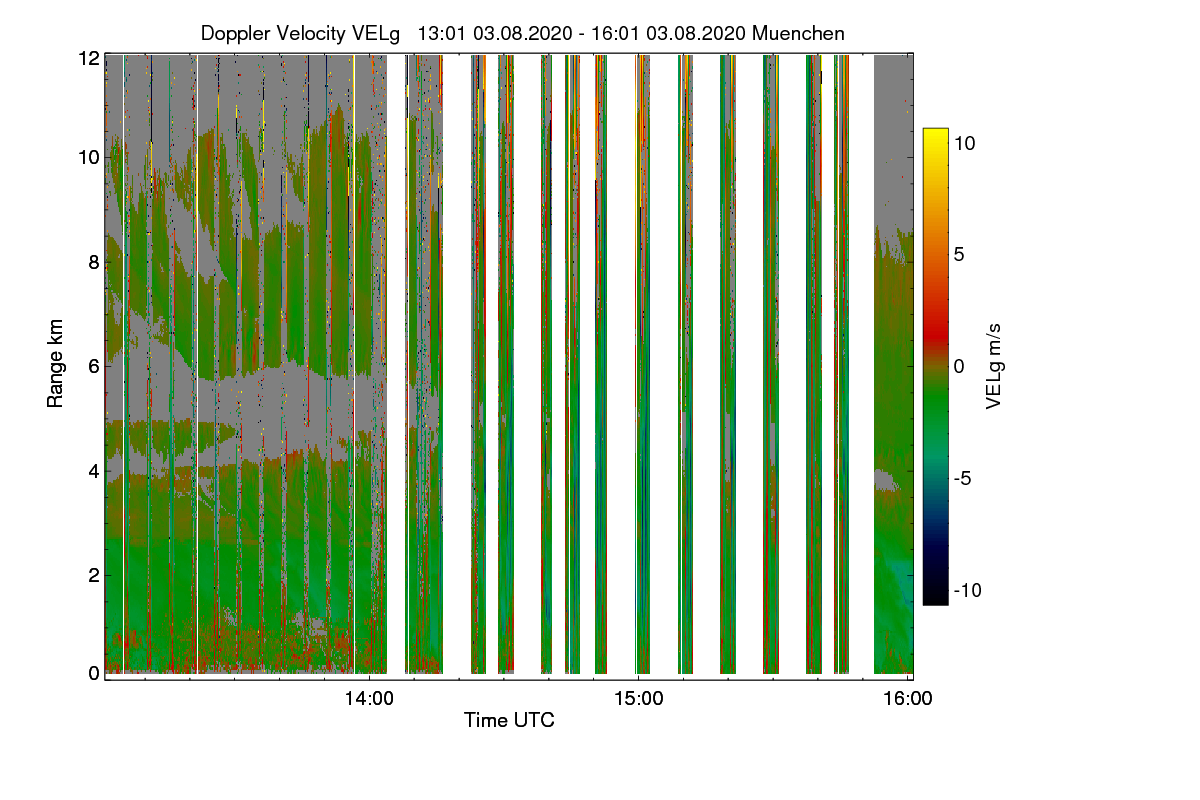Click the gray data block near 16:00
The width and height of the screenshot is (1200, 800).
click(x=893, y=140)
